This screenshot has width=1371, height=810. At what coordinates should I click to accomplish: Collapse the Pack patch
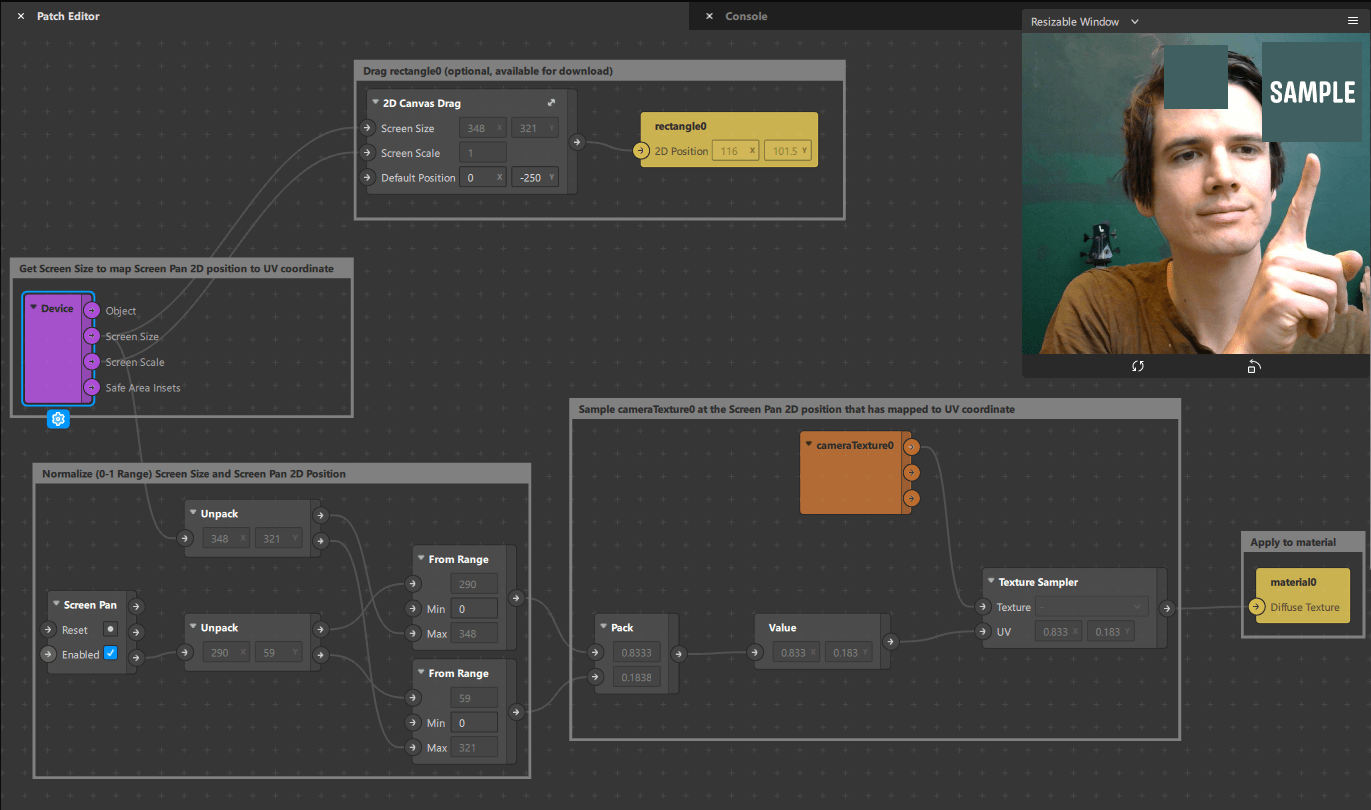tap(603, 628)
